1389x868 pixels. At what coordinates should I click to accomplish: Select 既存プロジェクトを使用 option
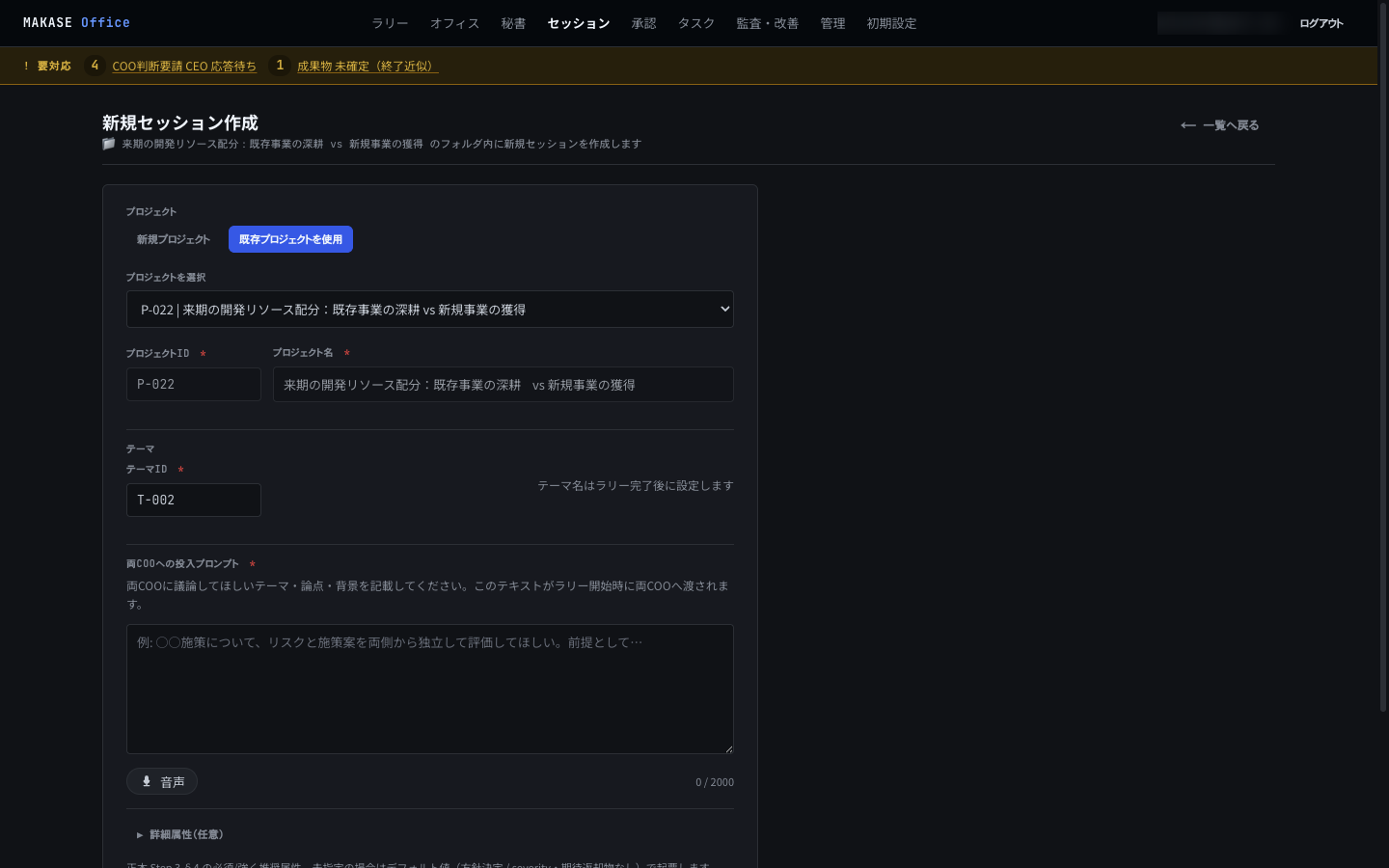(290, 239)
